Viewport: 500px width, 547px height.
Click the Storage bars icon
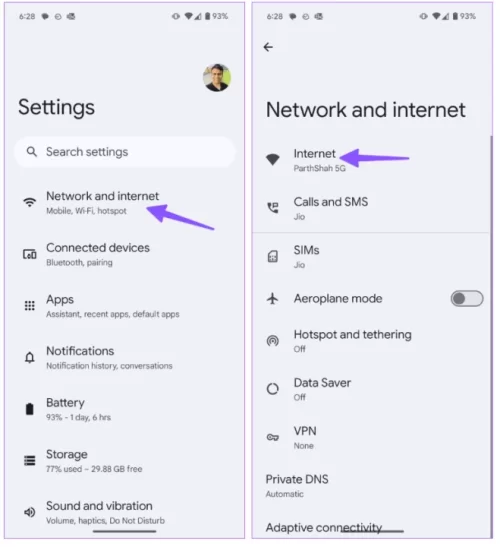[30, 460]
